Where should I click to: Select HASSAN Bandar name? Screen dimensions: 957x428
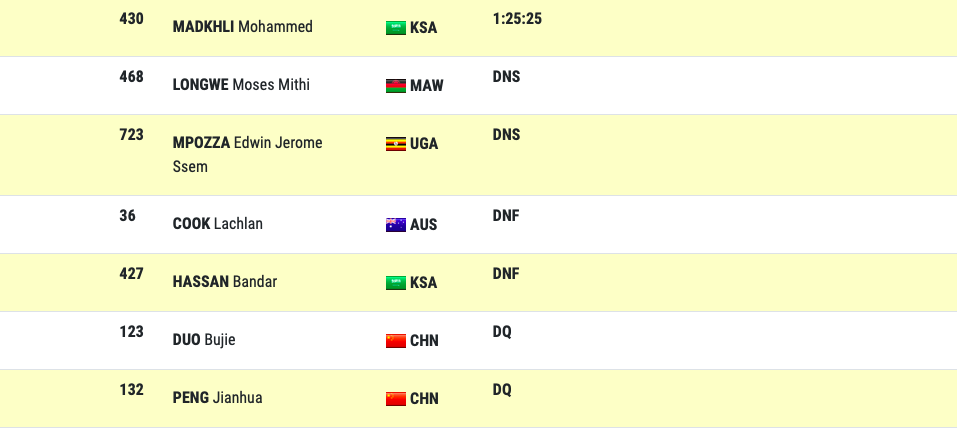(225, 281)
